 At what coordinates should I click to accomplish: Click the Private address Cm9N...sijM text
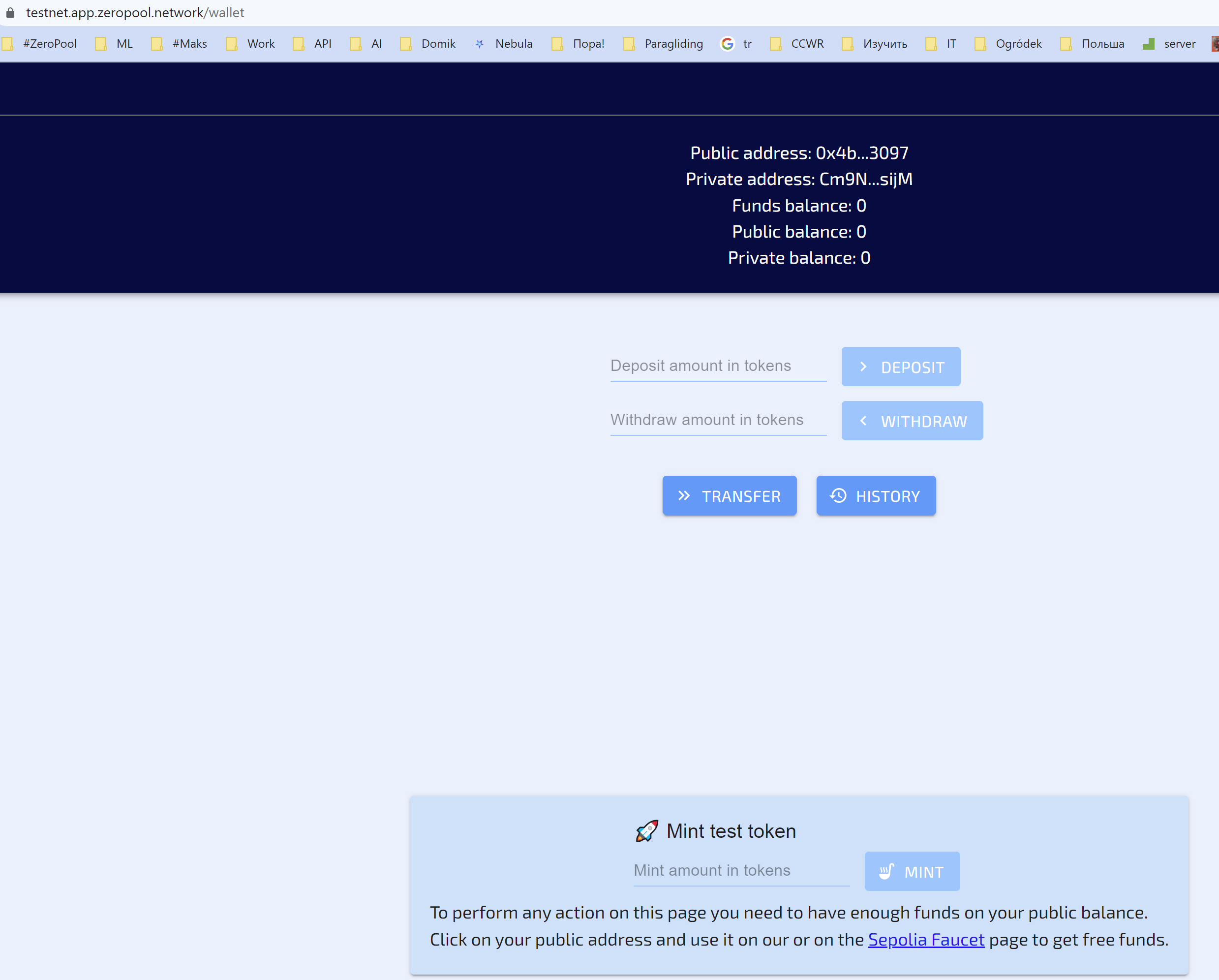799,179
